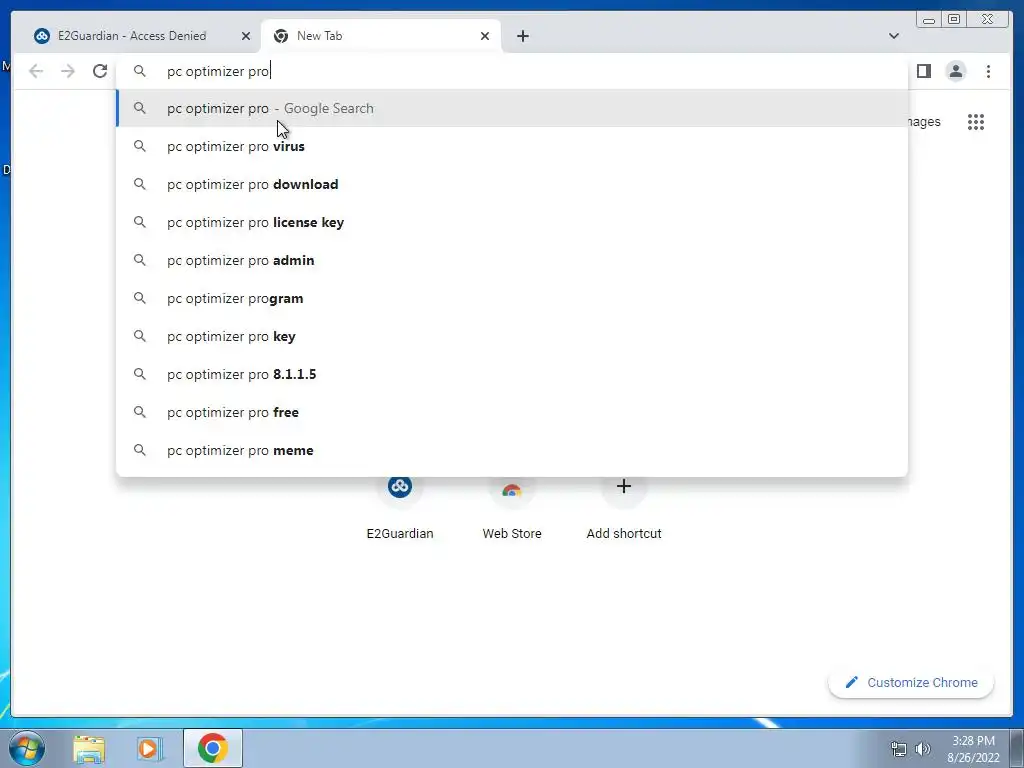
Task: Open the network tray icon
Action: coord(899,749)
